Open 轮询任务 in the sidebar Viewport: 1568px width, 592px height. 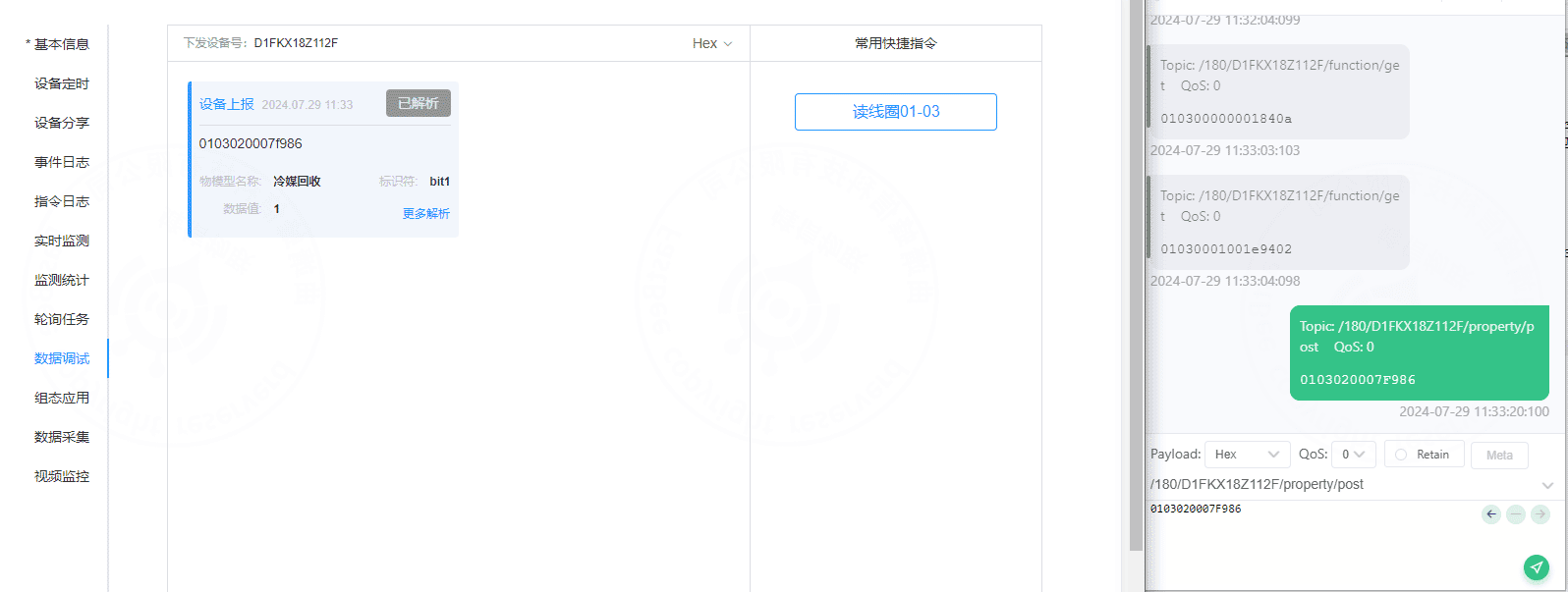tap(62, 319)
